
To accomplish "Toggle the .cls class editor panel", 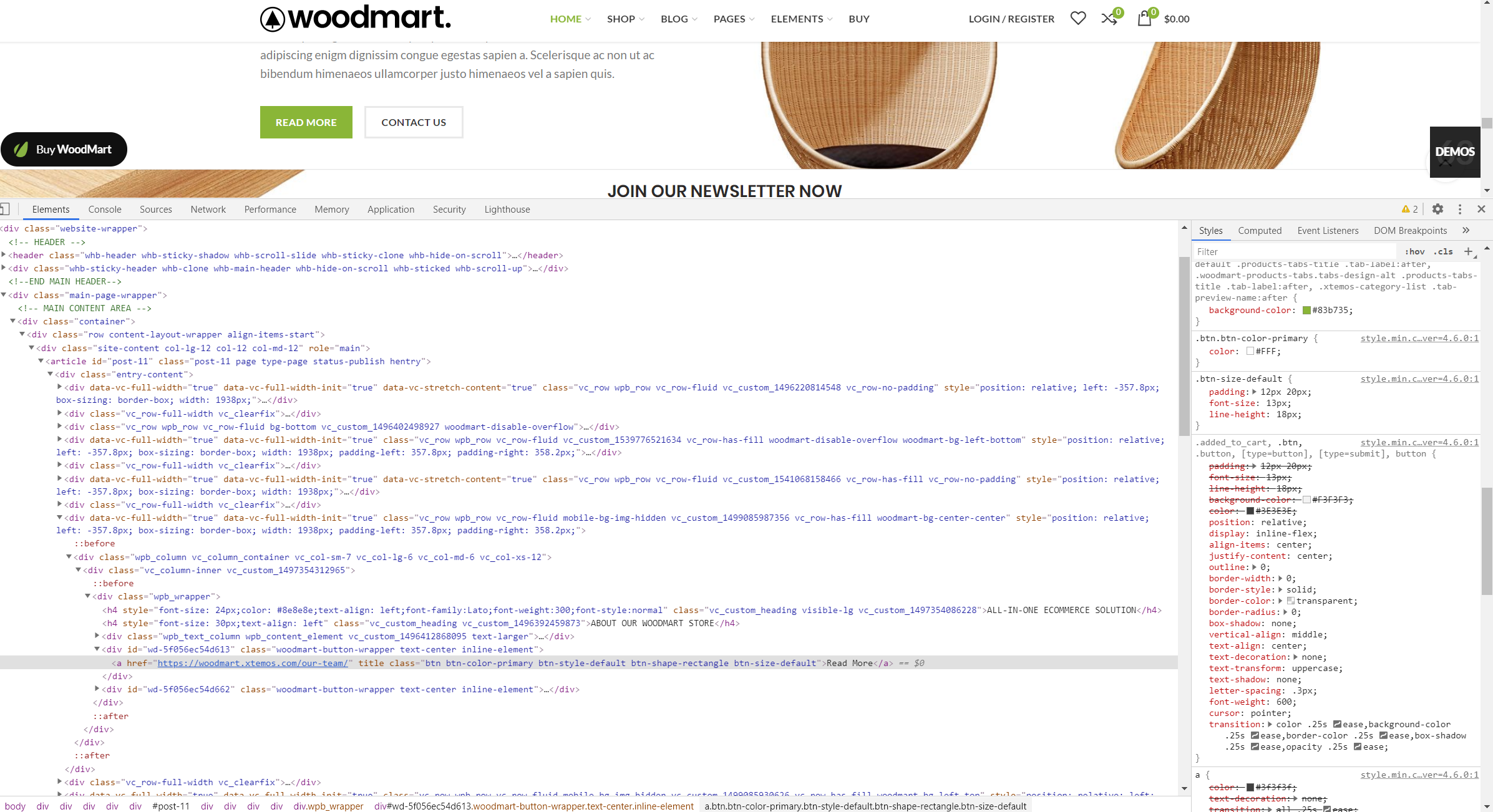I will point(1443,251).
